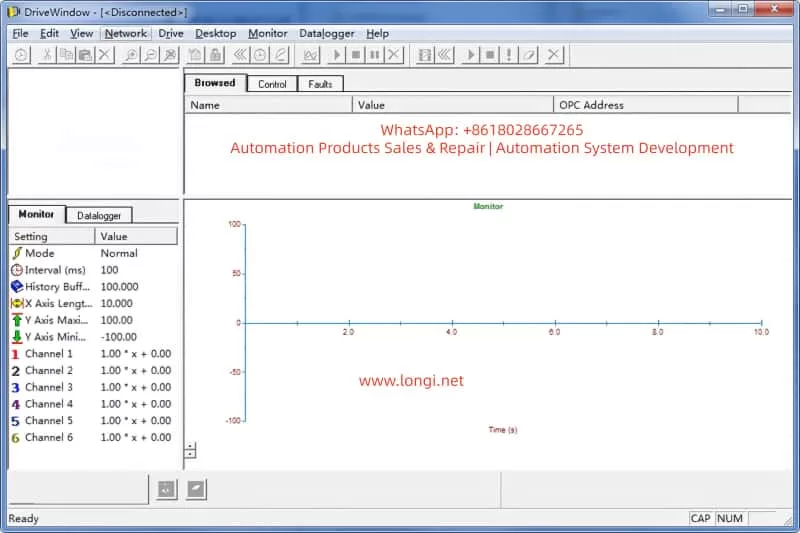Image resolution: width=800 pixels, height=533 pixels.
Task: Switch to the Browsed tab
Action: click(x=215, y=83)
